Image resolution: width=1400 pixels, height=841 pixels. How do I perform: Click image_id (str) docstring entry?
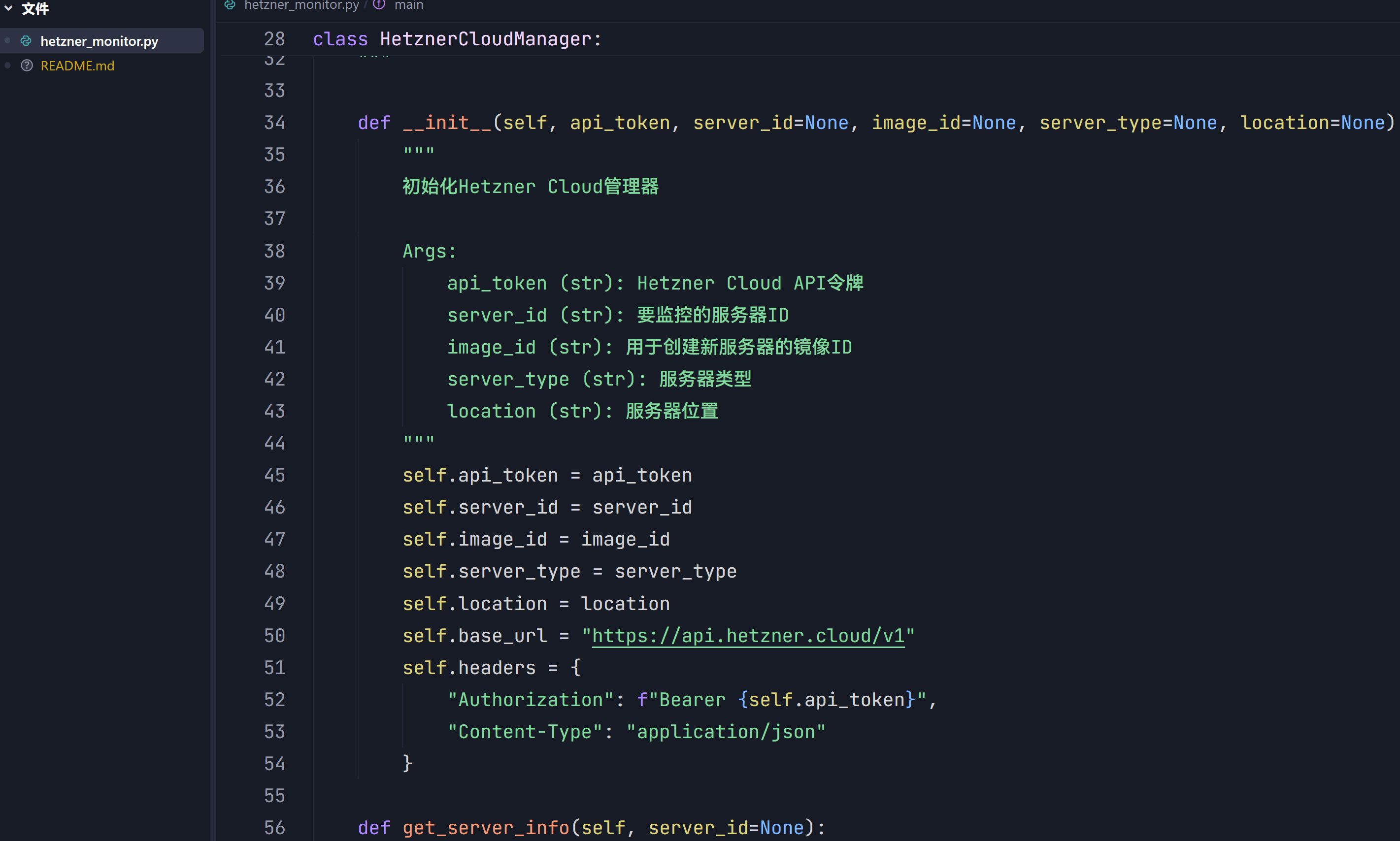[x=650, y=347]
